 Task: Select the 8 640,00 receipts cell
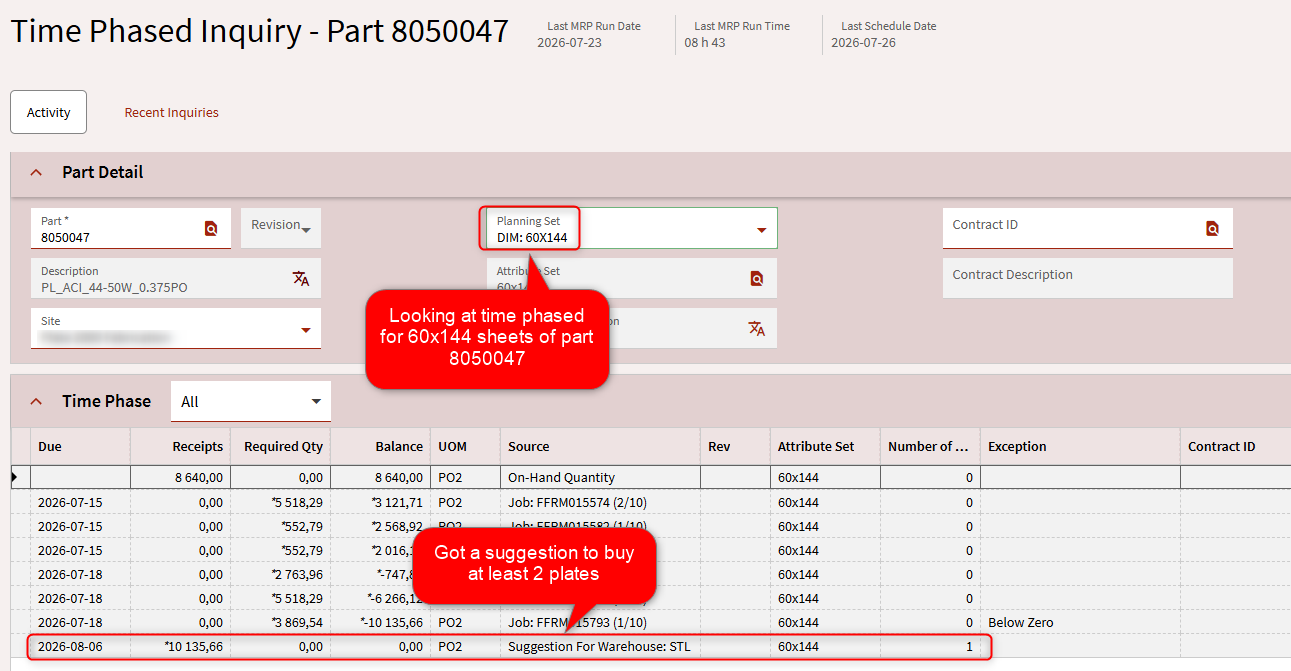180,478
